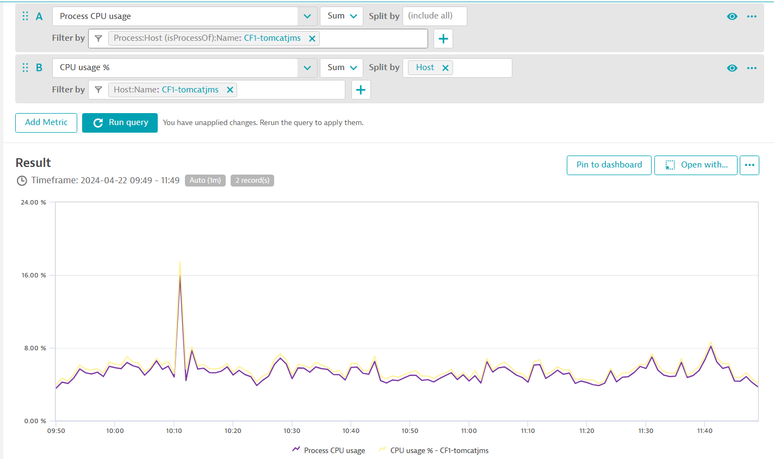Open the Sum aggregation dropdown for metric A

pos(342,16)
